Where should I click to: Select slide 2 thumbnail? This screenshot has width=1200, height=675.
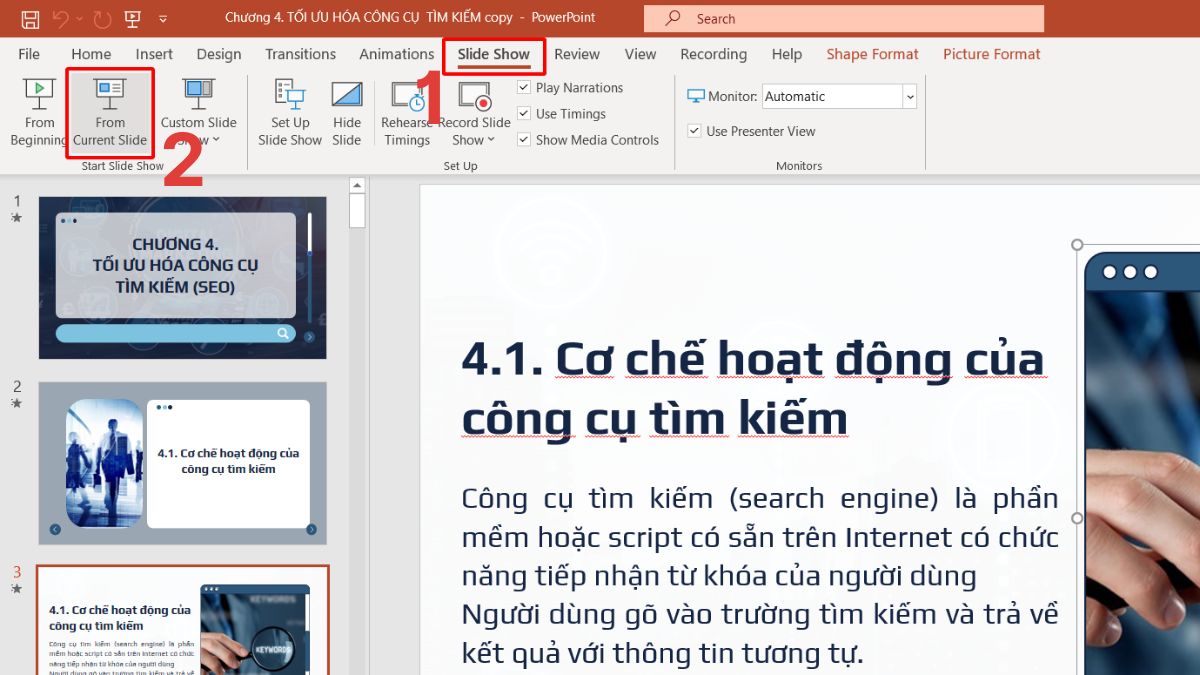(182, 463)
